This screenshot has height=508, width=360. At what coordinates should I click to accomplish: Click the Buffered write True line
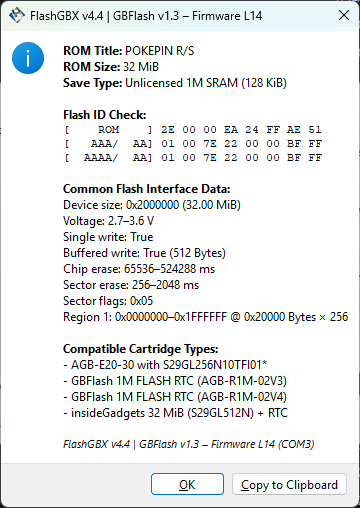tap(144, 253)
